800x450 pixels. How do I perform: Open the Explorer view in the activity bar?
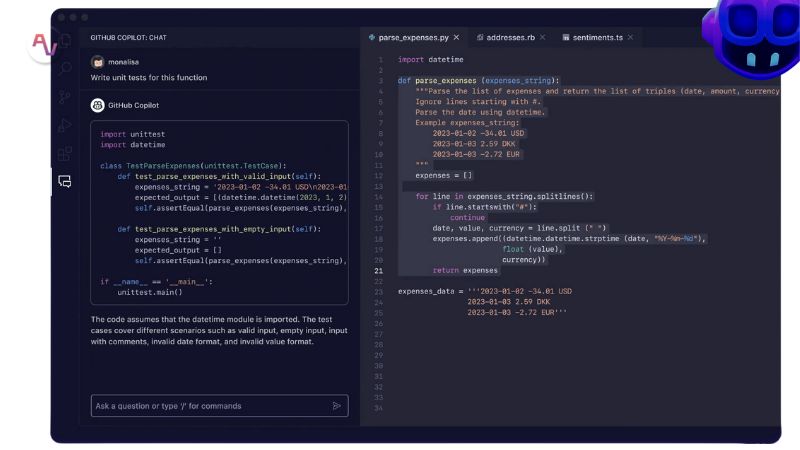pyautogui.click(x=65, y=41)
